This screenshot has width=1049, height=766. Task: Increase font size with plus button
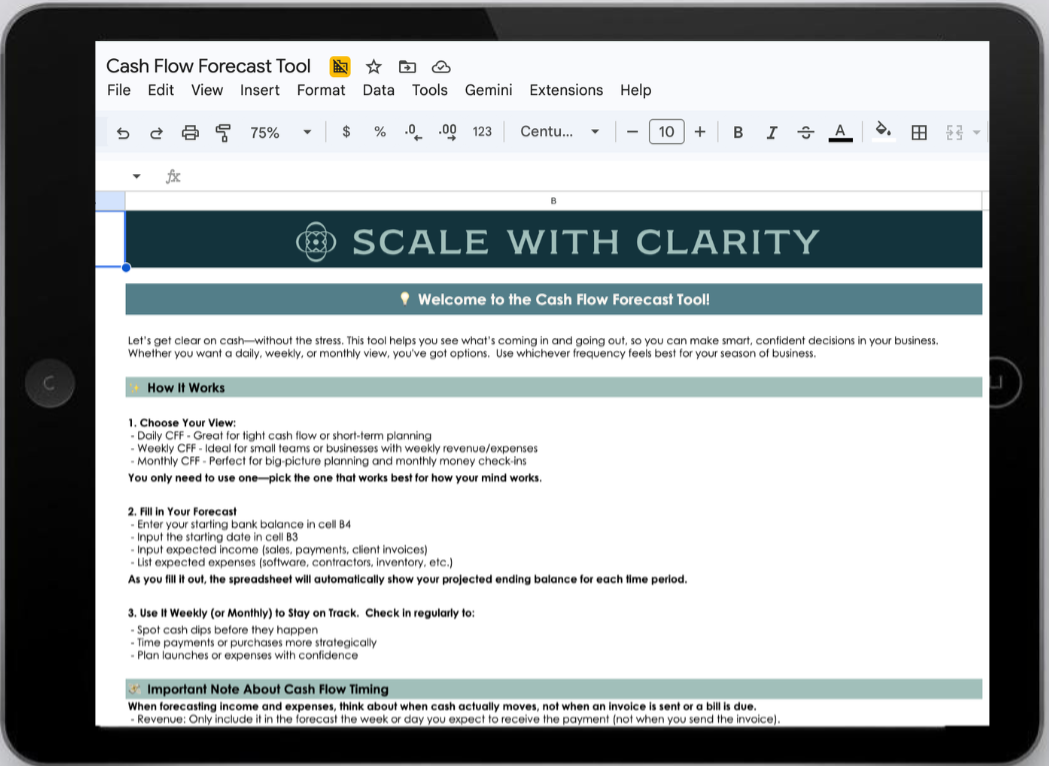tap(700, 132)
